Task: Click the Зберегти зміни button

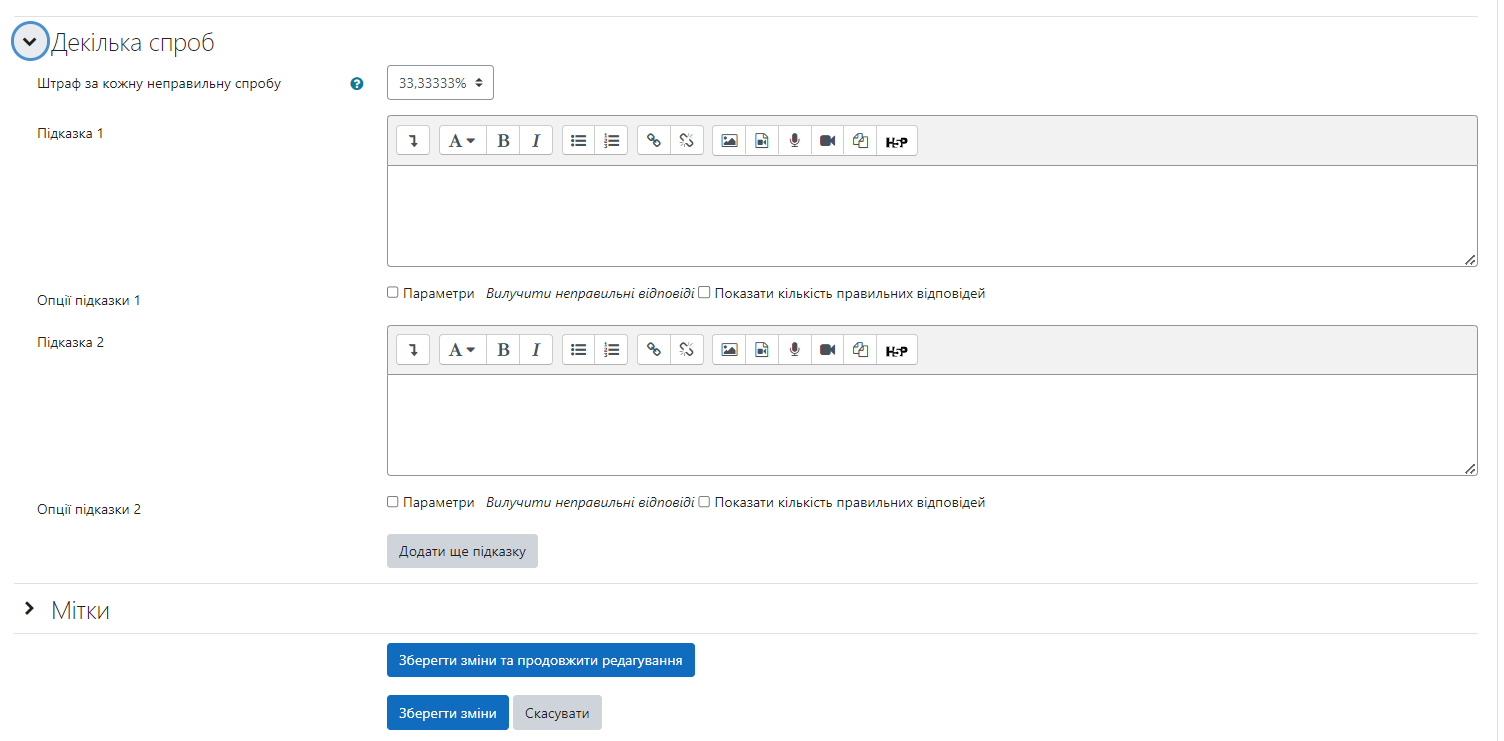Action: 448,713
